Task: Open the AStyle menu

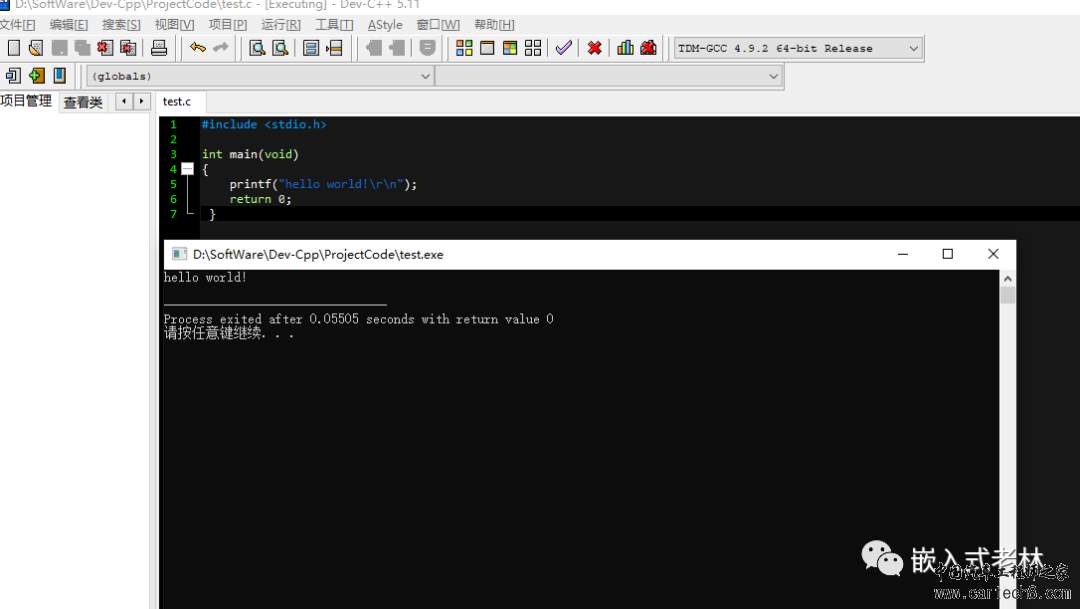Action: (384, 25)
